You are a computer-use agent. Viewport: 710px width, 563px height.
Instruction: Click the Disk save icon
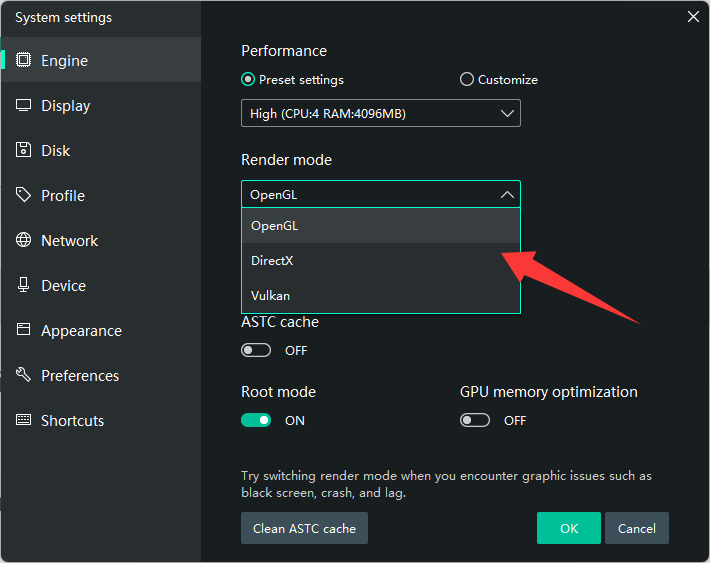[x=24, y=150]
